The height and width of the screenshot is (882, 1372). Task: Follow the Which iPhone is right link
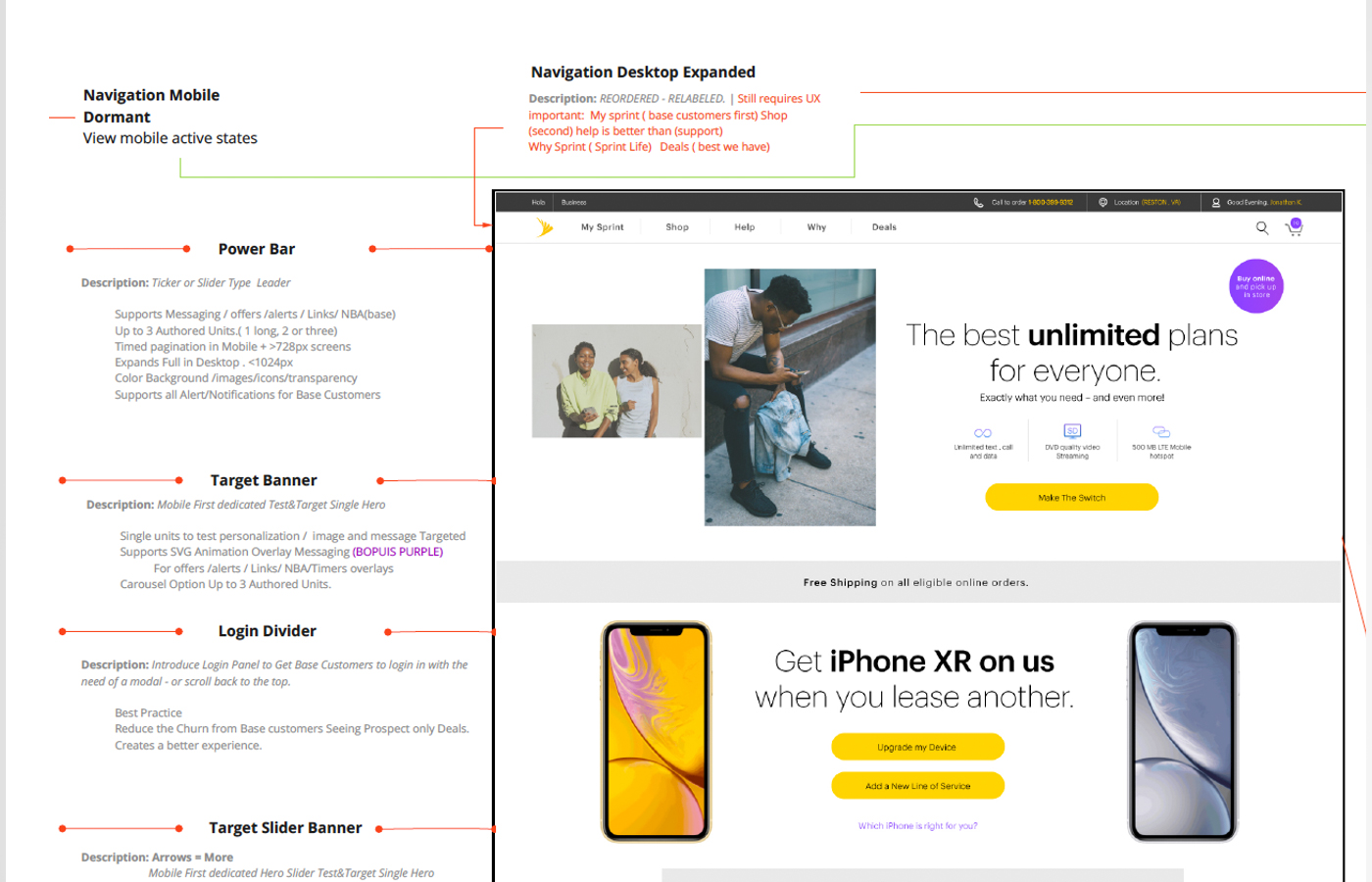(x=917, y=826)
